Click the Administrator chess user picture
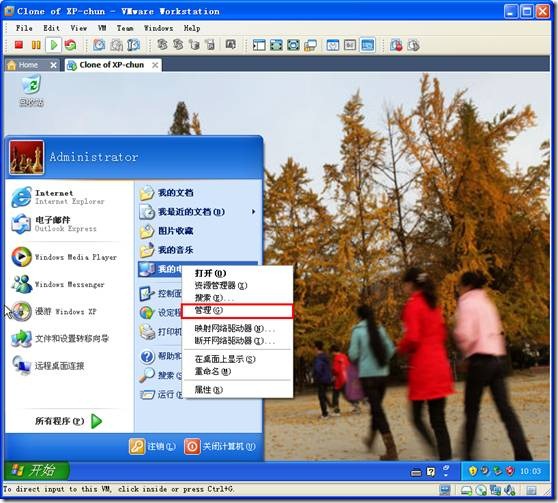This screenshot has width=558, height=503. click(x=27, y=157)
